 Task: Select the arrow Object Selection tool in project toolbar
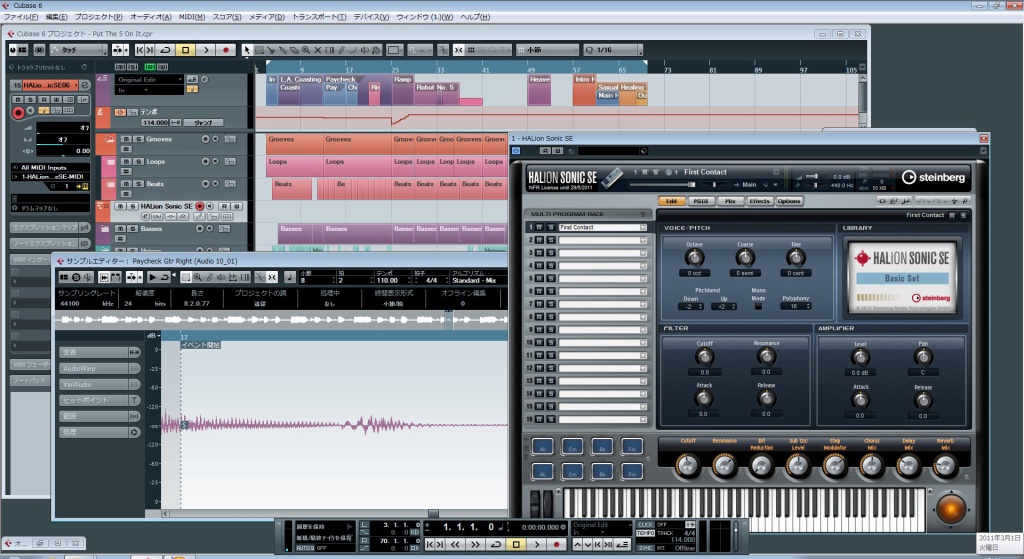[247, 50]
